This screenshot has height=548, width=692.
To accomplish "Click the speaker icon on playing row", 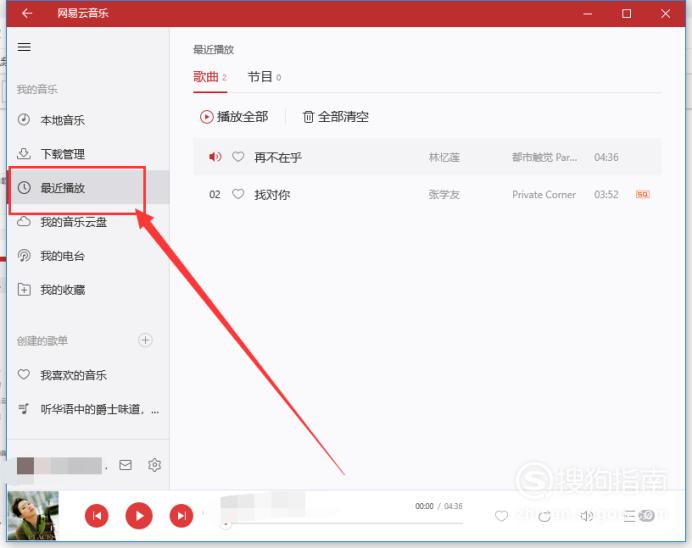I will coord(215,157).
